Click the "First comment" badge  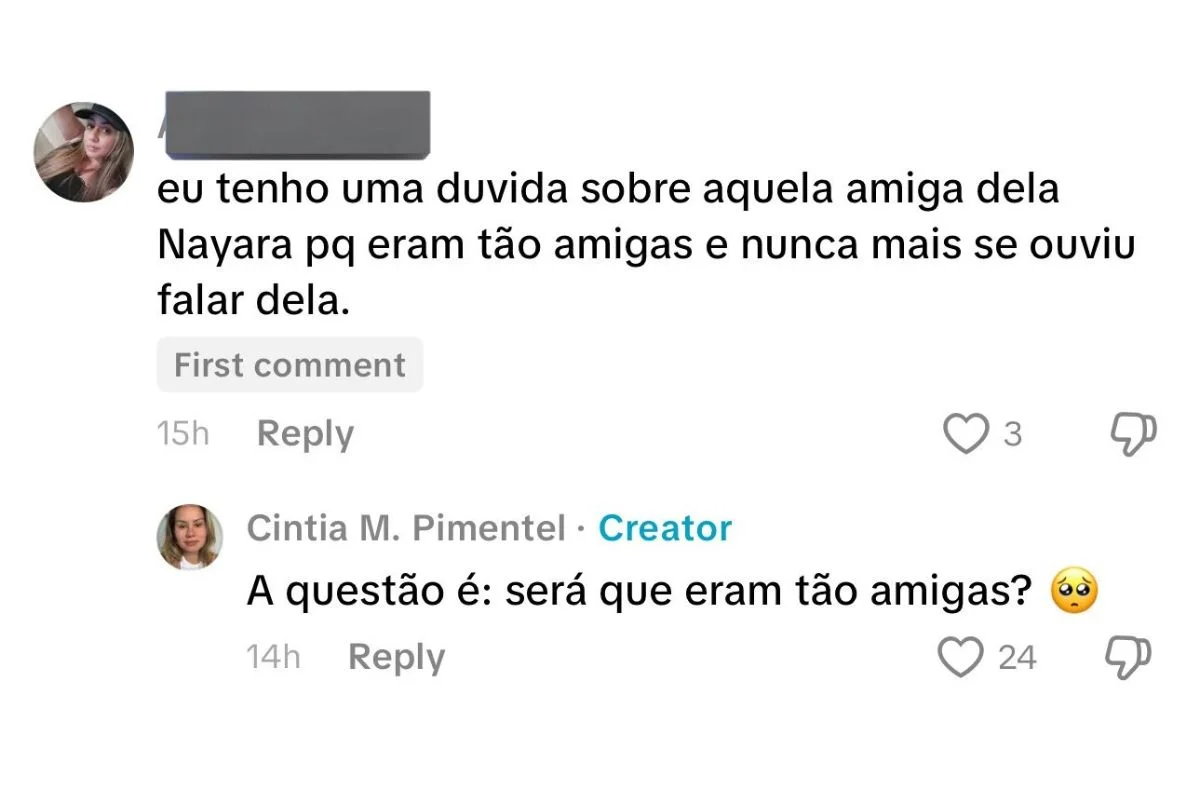click(x=290, y=365)
